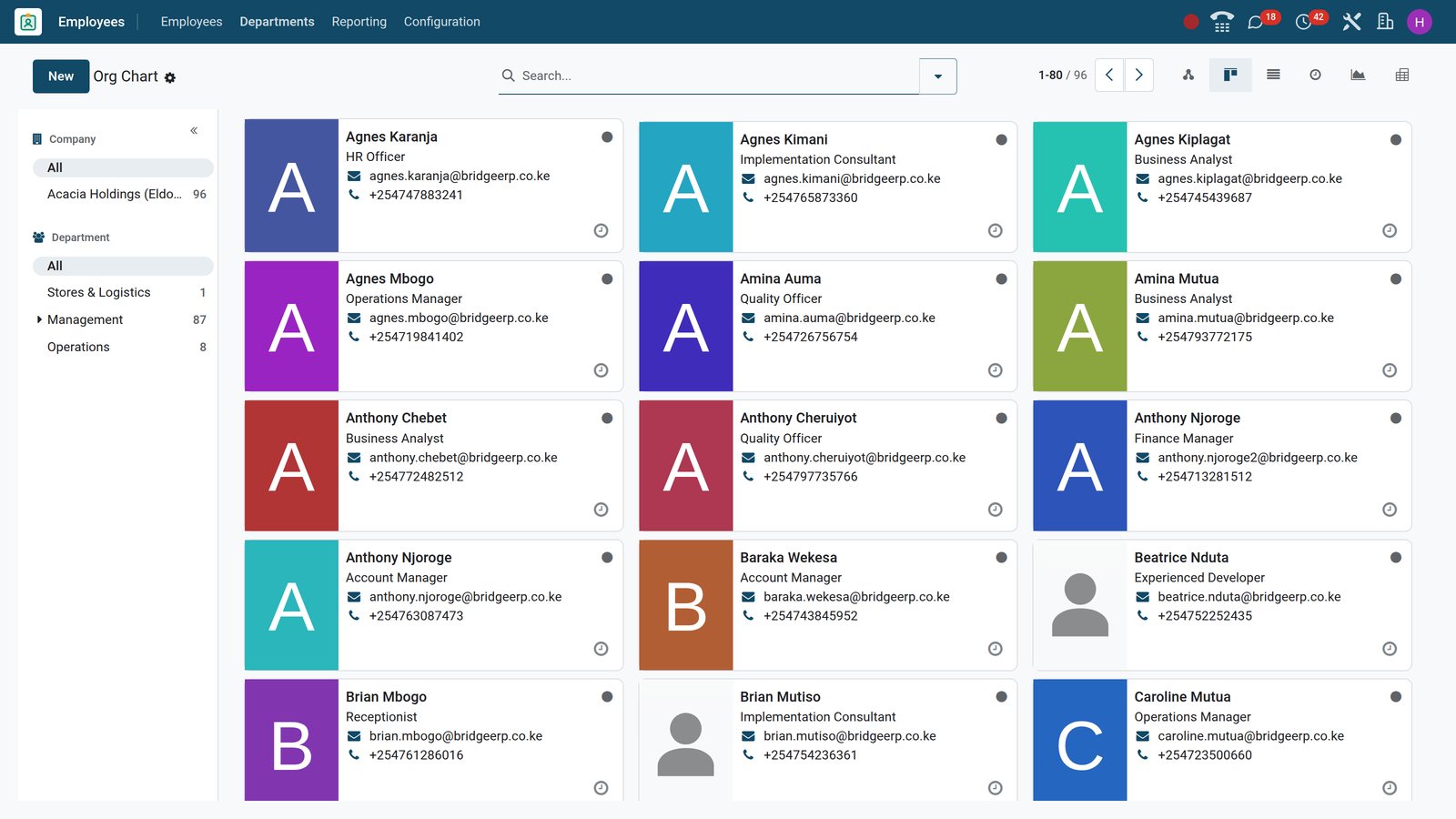Switch to graph view

1358,76
